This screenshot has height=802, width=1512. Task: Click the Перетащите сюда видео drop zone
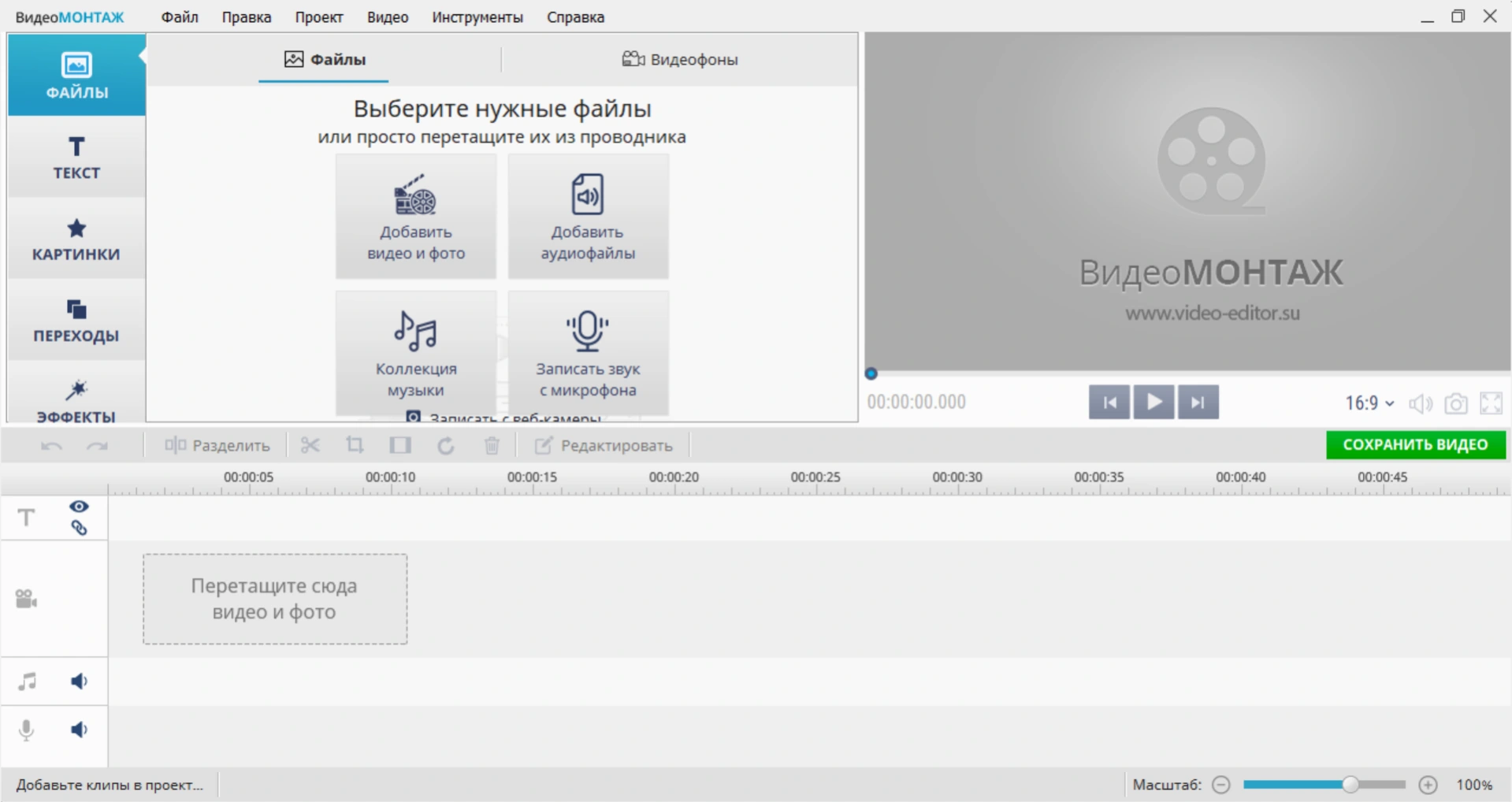[275, 599]
